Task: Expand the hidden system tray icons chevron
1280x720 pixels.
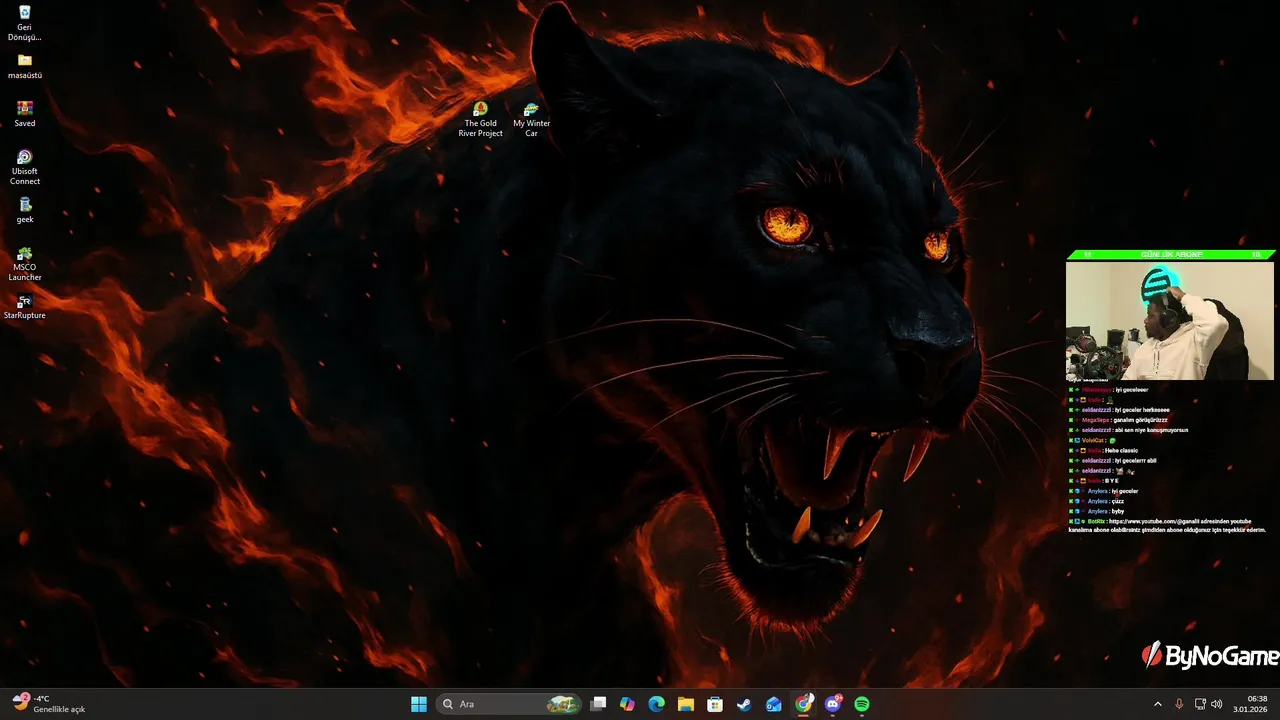Action: 1158,704
